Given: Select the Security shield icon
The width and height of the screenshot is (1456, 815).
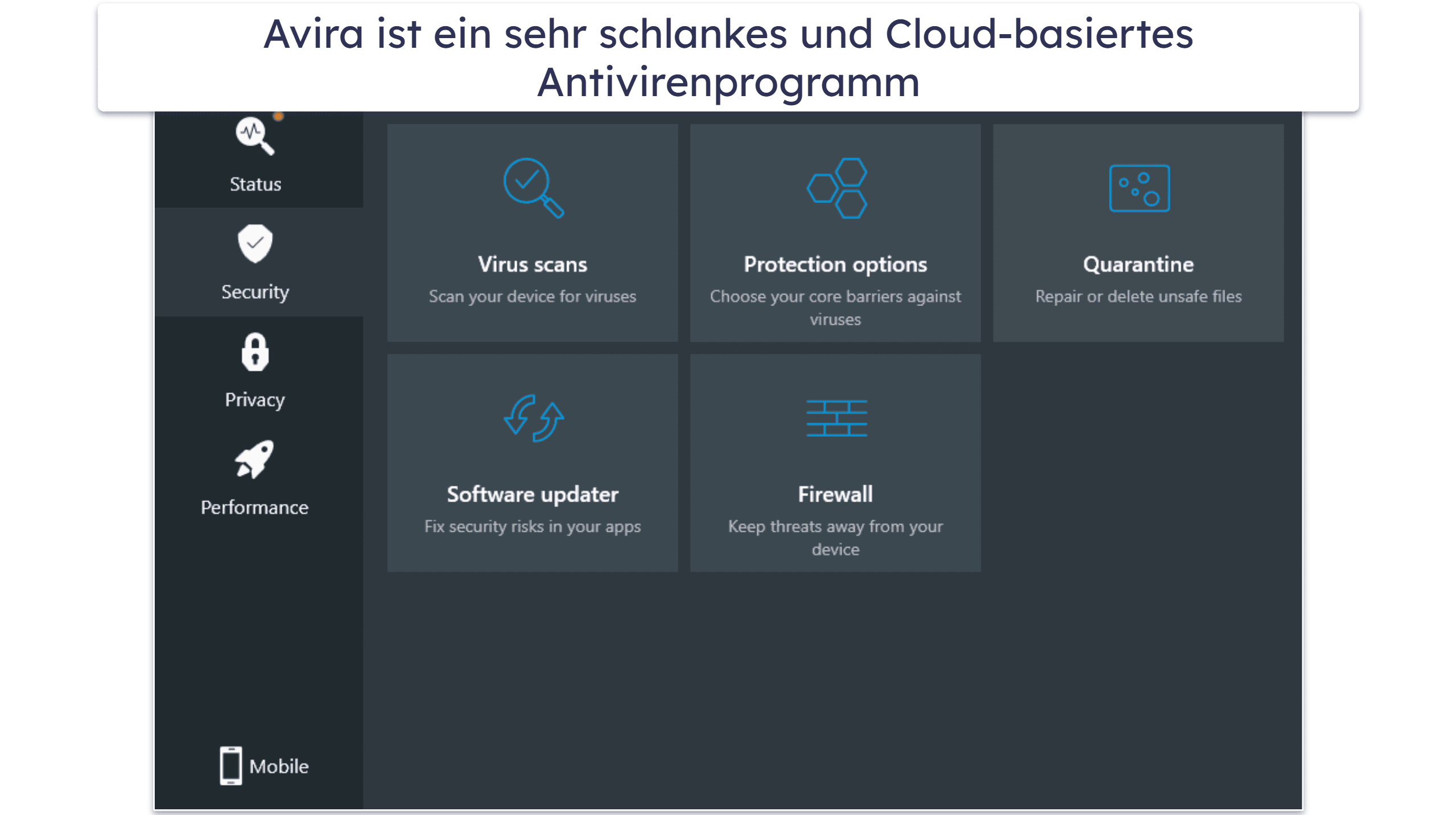Looking at the screenshot, I should click(255, 244).
